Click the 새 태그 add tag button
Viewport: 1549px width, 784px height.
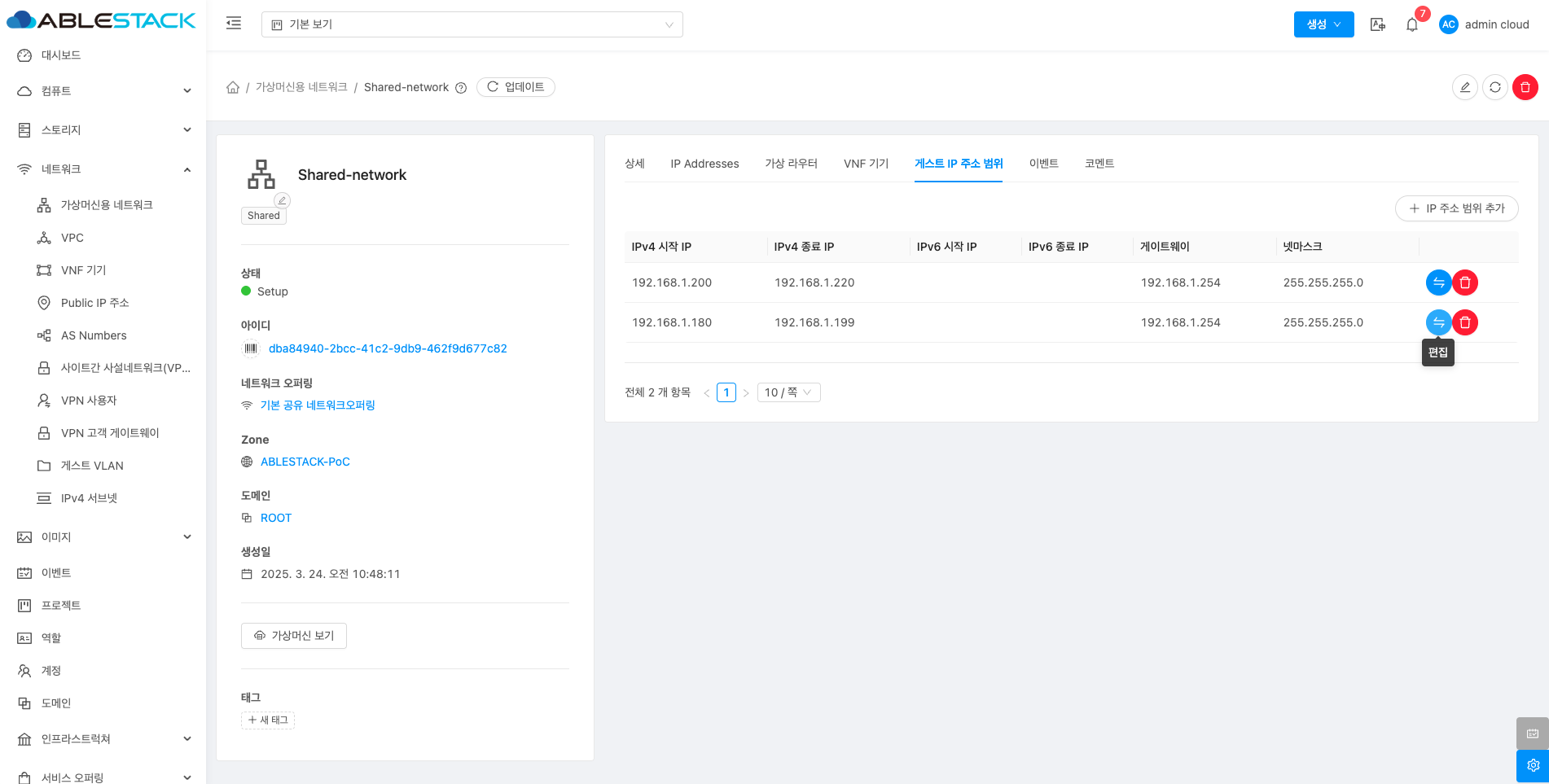coord(268,720)
